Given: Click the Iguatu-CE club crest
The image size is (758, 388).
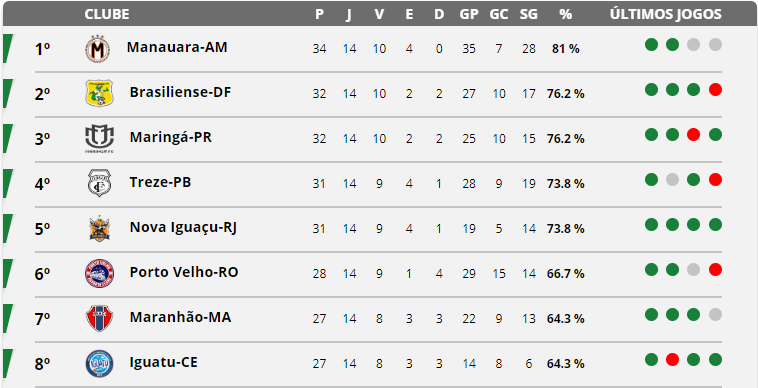Looking at the screenshot, I should tap(99, 363).
